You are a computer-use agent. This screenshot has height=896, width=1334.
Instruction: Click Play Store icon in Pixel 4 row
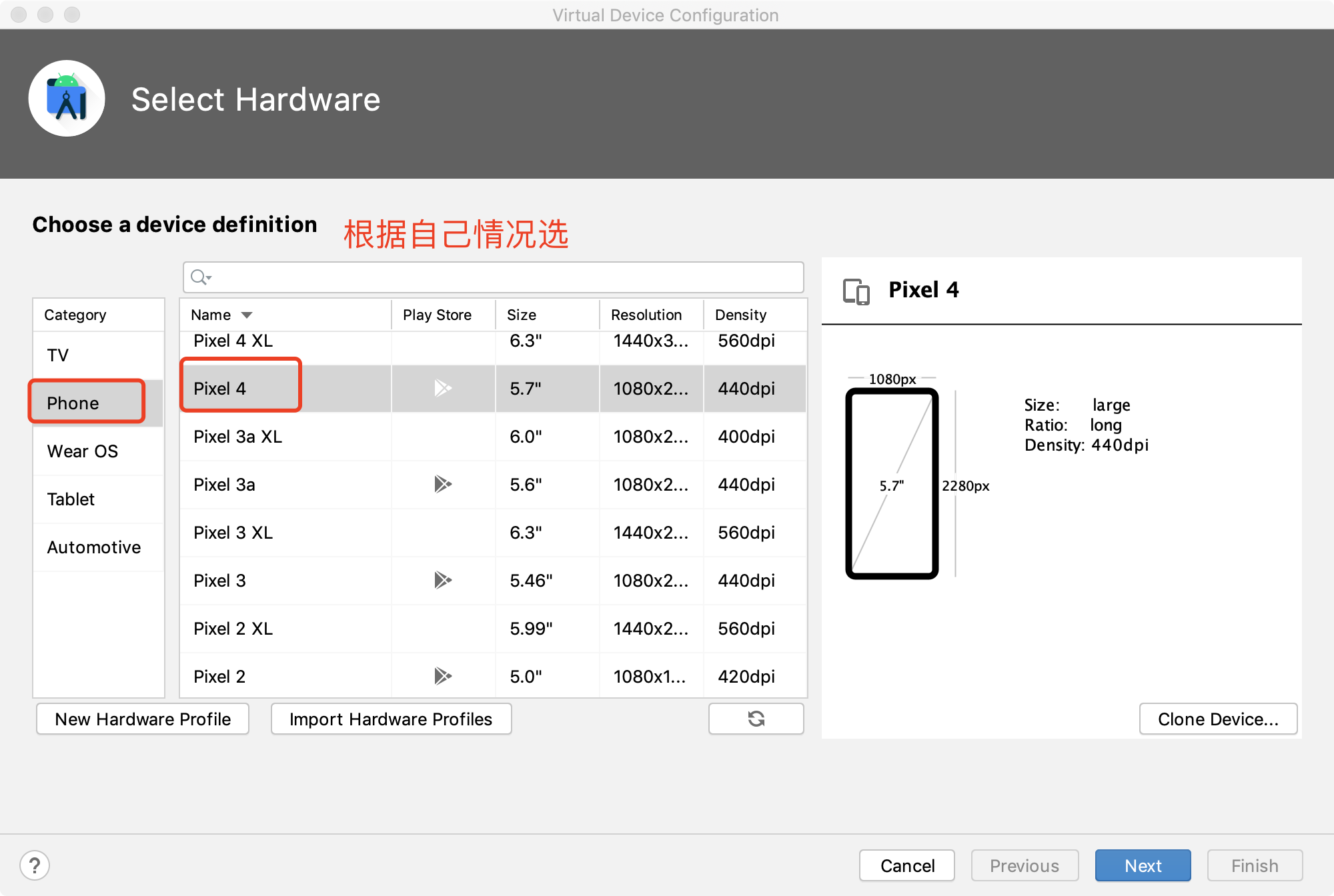(x=443, y=388)
